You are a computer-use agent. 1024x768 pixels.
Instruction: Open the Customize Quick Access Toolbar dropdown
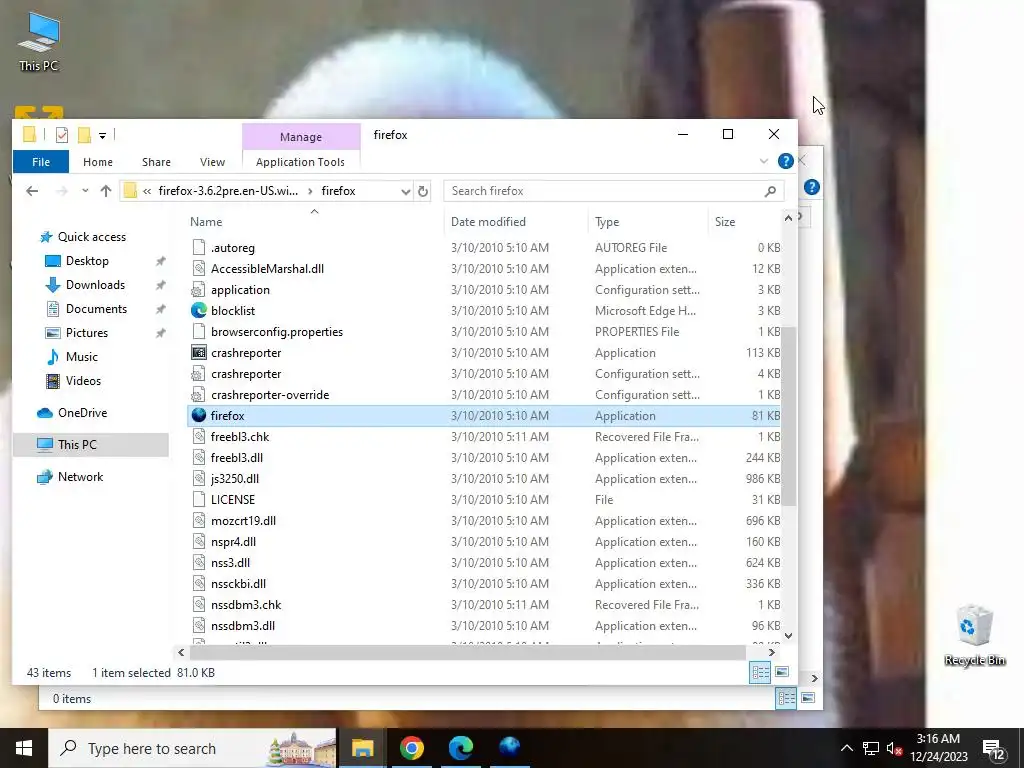[103, 136]
